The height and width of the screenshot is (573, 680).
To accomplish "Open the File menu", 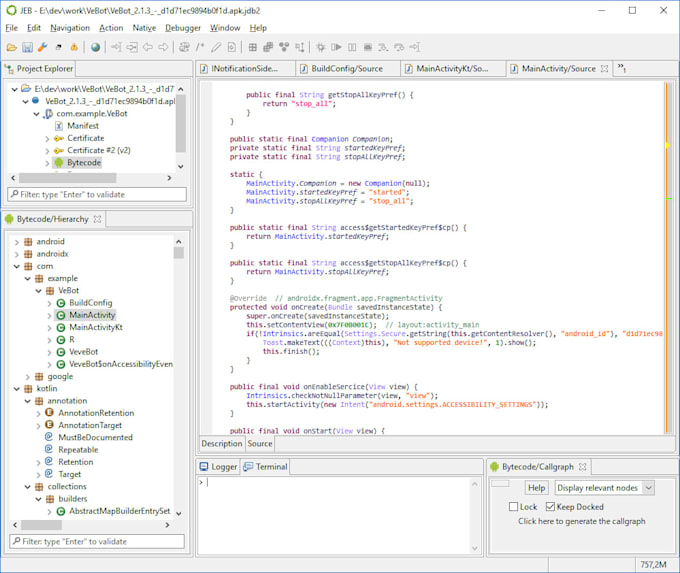I will pyautogui.click(x=11, y=28).
